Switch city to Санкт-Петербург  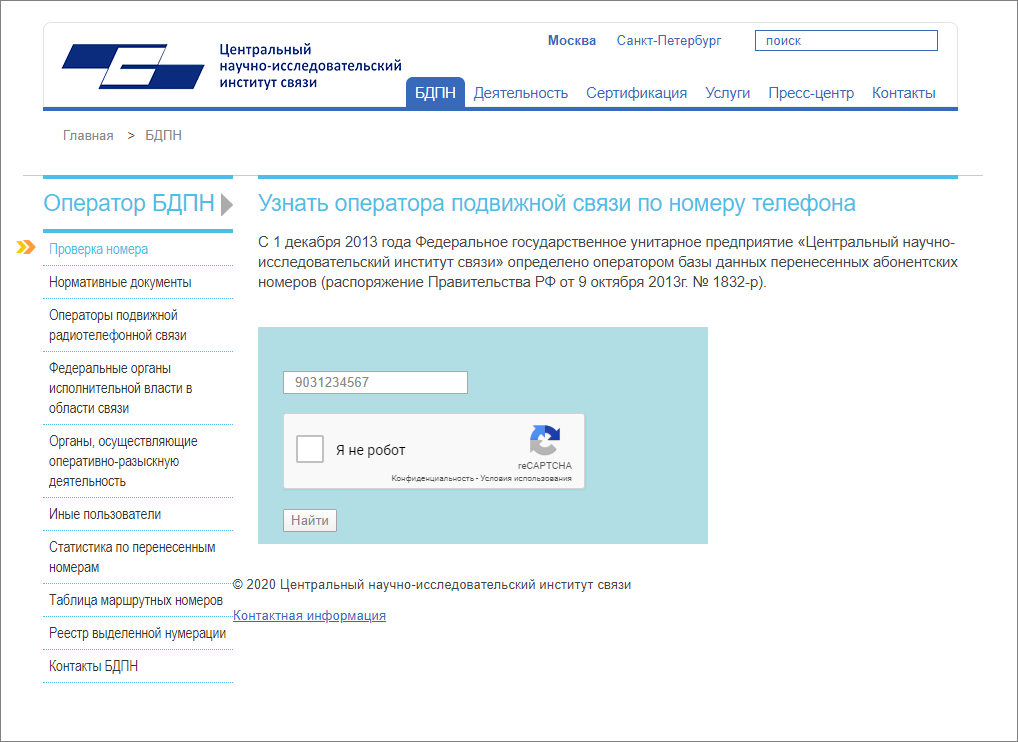669,41
